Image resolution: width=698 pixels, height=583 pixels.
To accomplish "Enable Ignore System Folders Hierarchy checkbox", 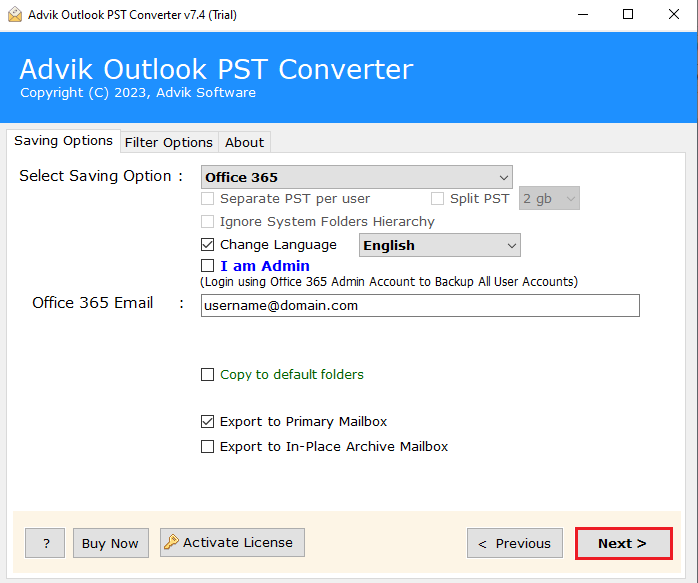I will 207,221.
